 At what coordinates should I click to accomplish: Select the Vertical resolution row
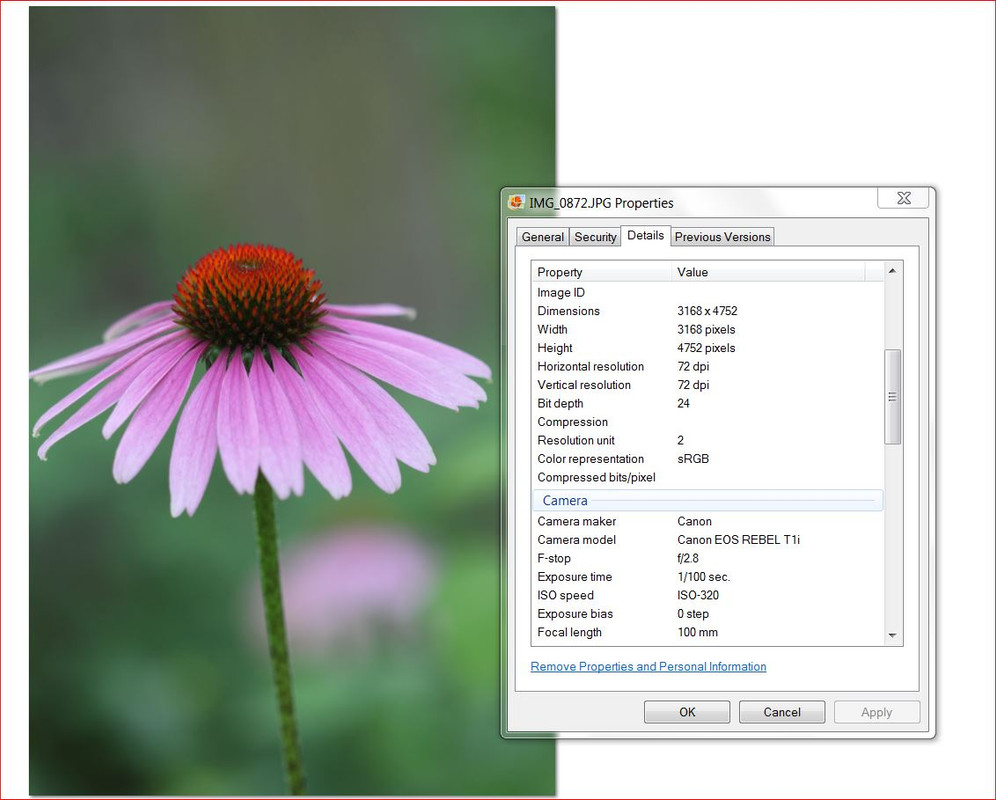pyautogui.click(x=707, y=385)
